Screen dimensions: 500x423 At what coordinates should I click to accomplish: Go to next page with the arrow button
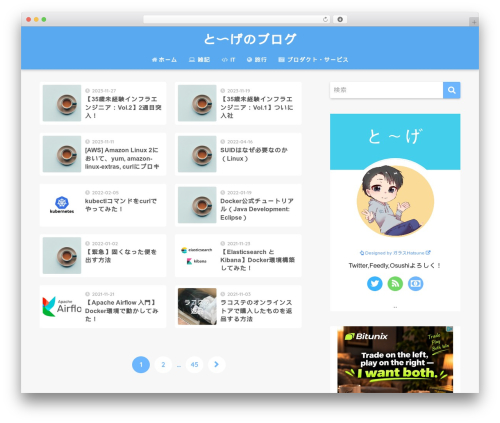(x=216, y=364)
